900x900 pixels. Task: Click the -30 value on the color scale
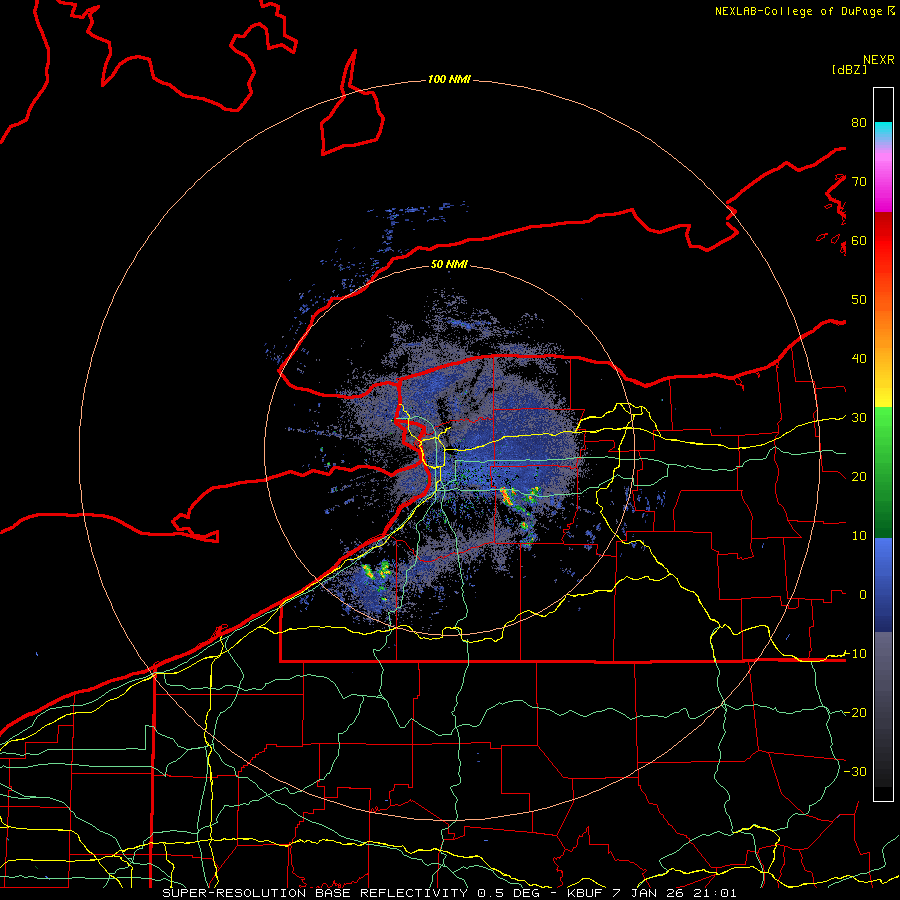[x=855, y=771]
